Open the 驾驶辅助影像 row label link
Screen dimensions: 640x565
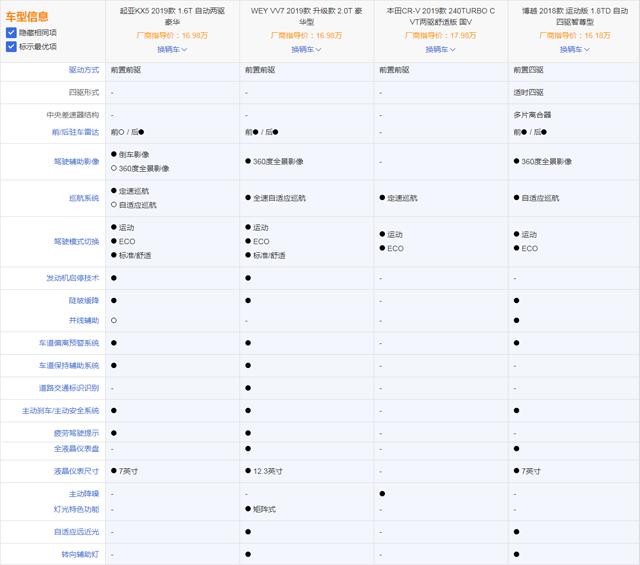tap(76, 161)
